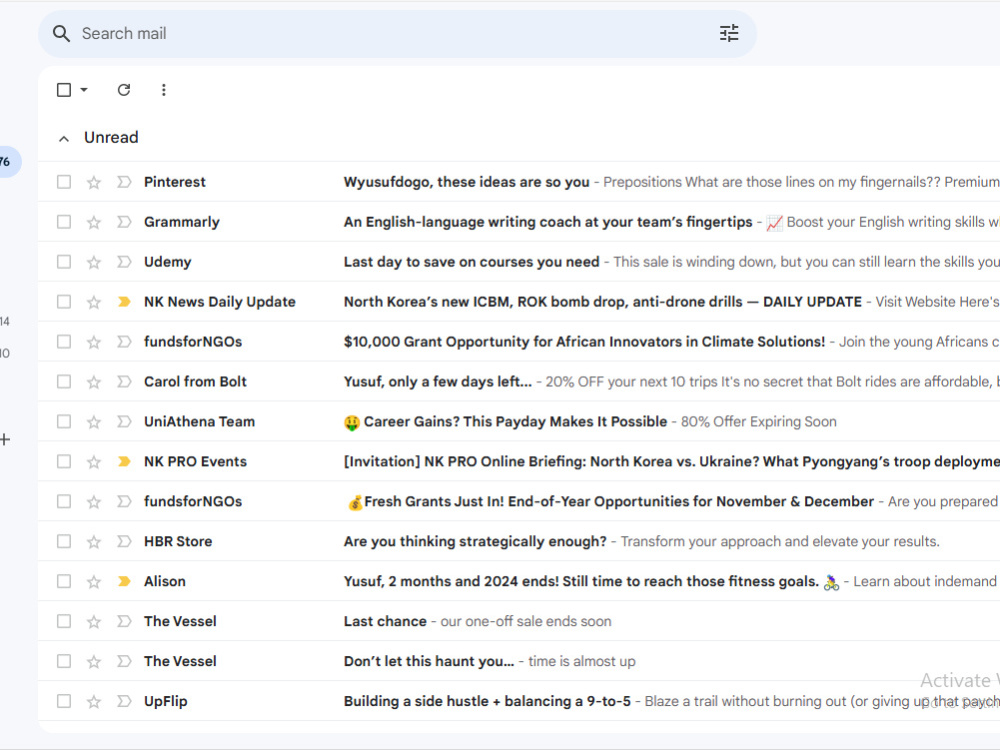This screenshot has height=750, width=1000.
Task: Star the Alison email
Action: point(94,582)
